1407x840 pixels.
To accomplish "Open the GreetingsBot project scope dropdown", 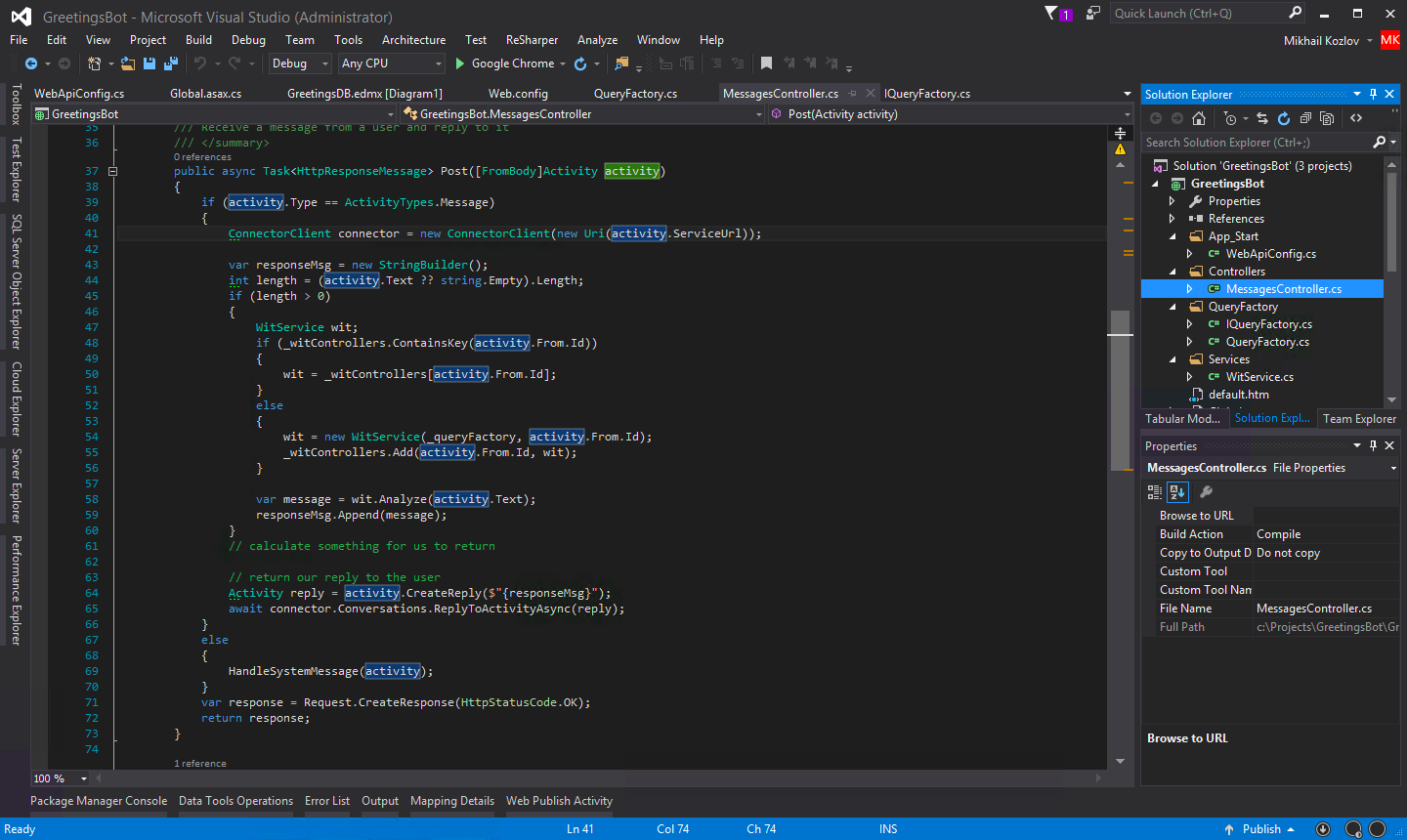I will 214,114.
